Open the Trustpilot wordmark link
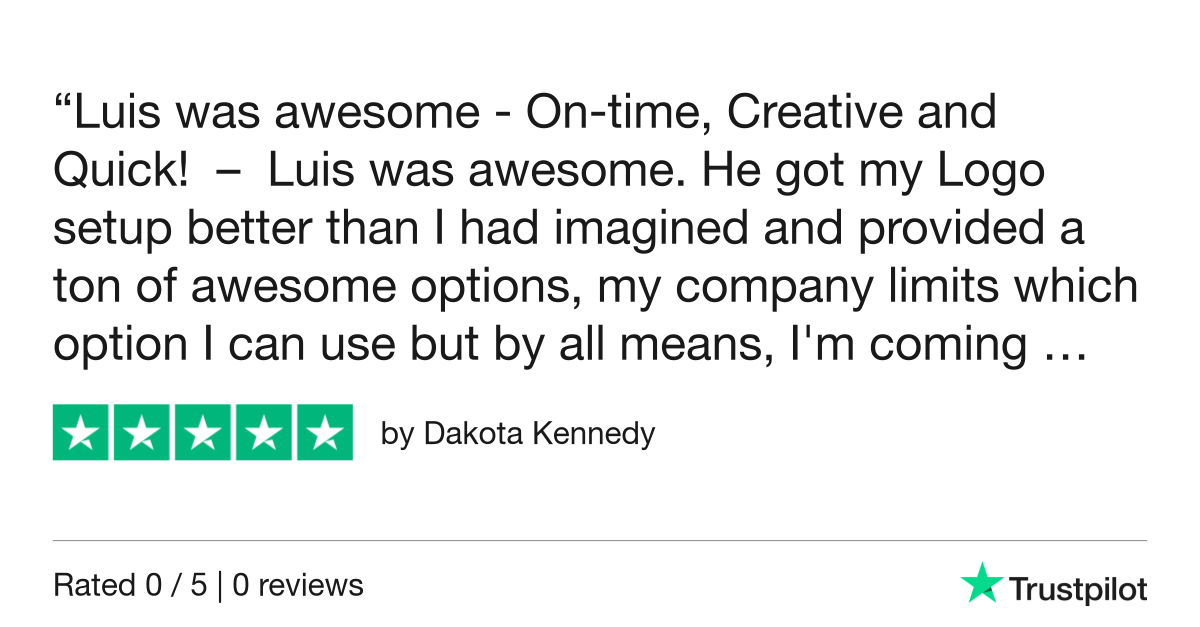The width and height of the screenshot is (1200, 627). (1077, 590)
